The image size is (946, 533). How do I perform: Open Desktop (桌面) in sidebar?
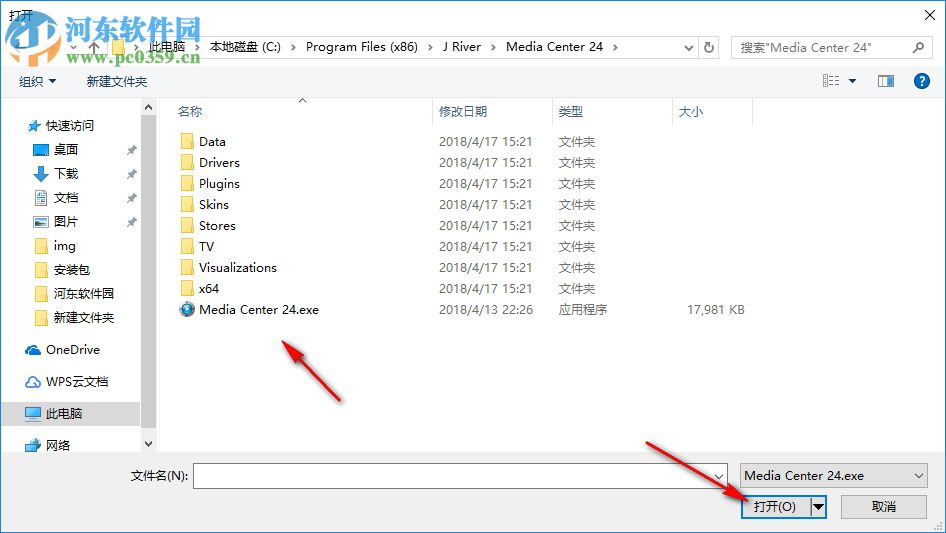click(x=66, y=149)
